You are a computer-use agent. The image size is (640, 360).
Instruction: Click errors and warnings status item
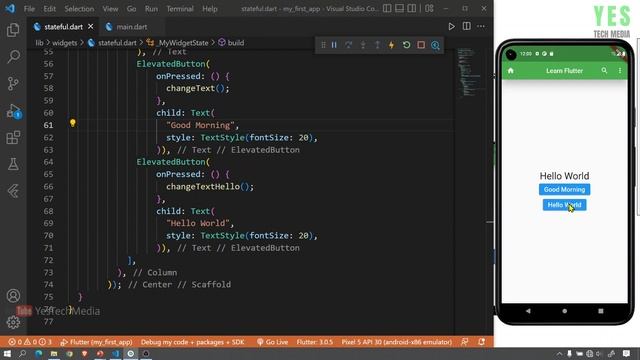[30, 342]
